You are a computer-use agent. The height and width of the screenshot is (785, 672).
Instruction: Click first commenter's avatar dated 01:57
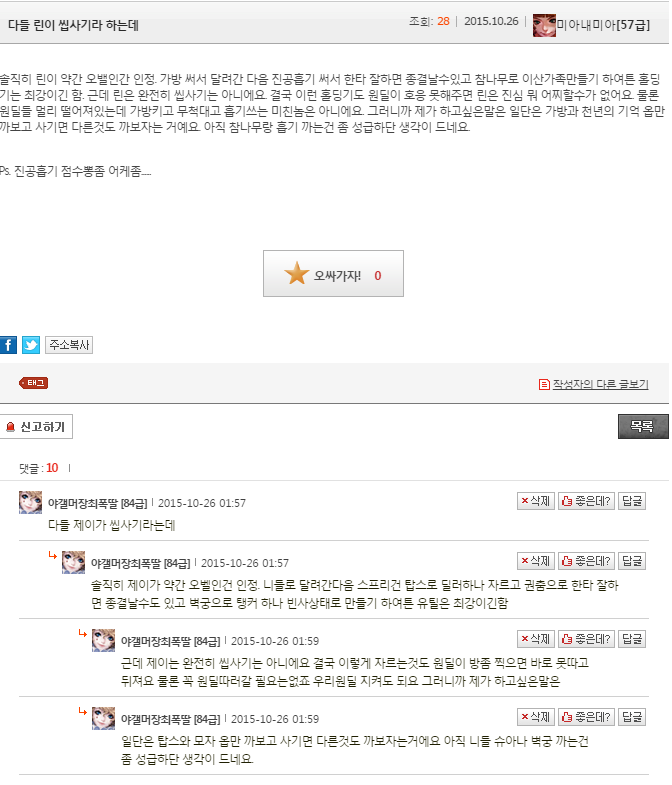pyautogui.click(x=31, y=502)
